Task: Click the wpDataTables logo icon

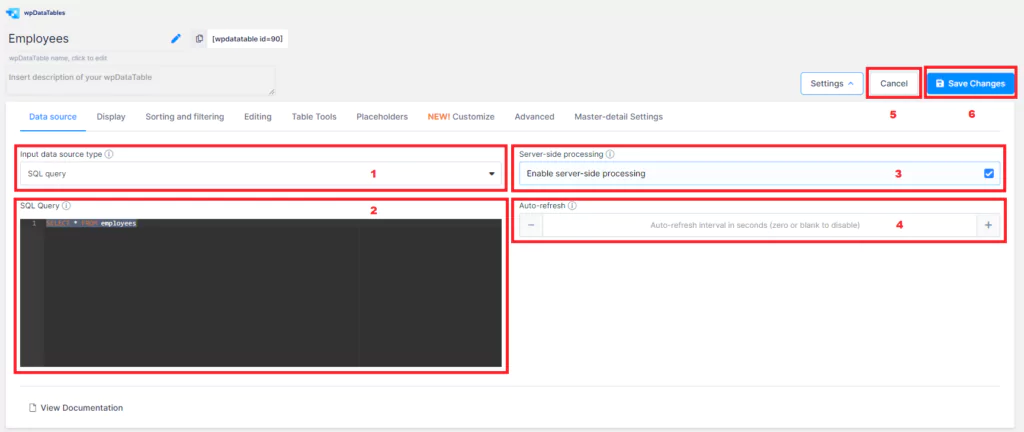Action: (12, 12)
